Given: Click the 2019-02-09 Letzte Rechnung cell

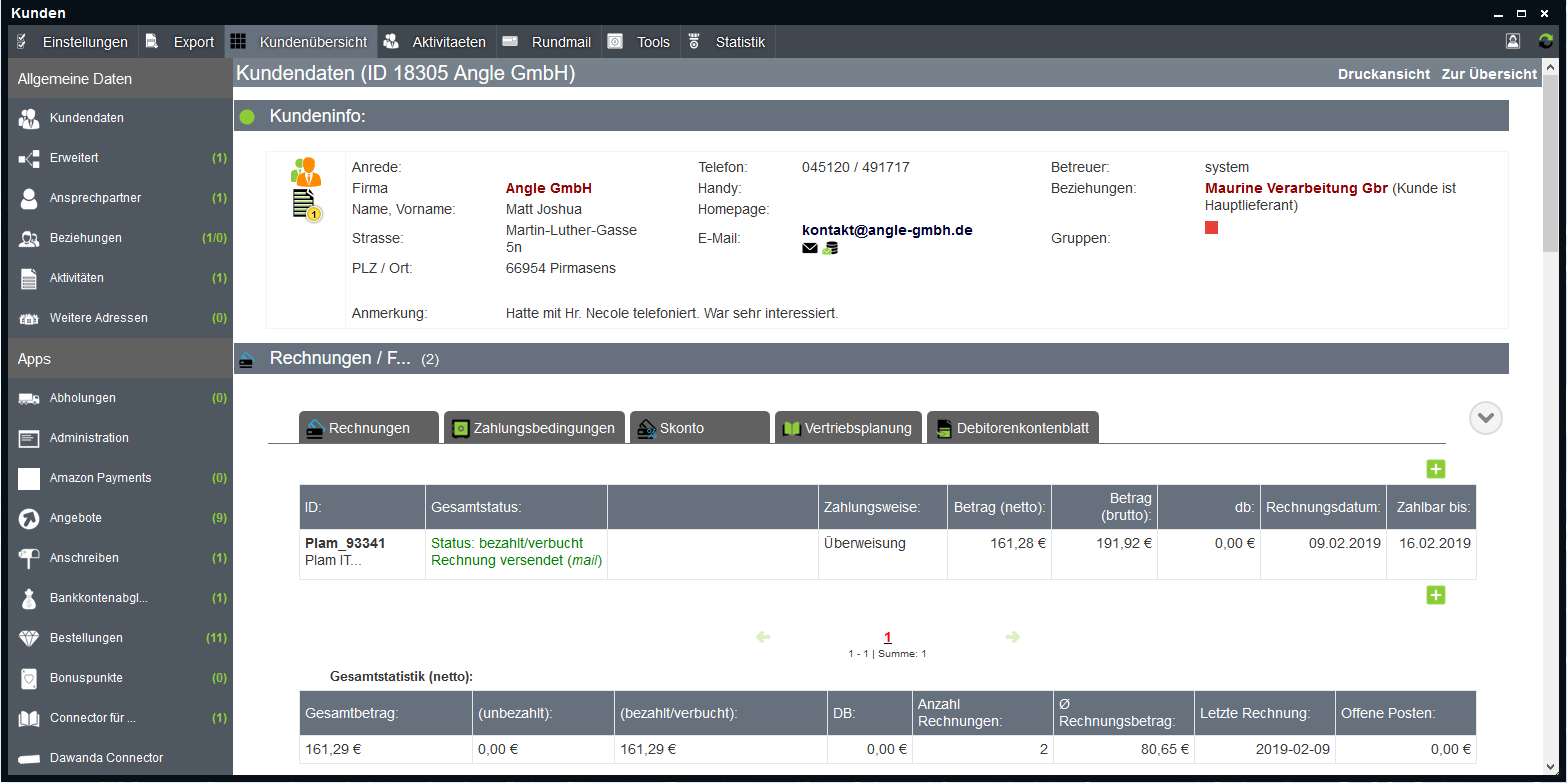Looking at the screenshot, I should (x=1265, y=749).
